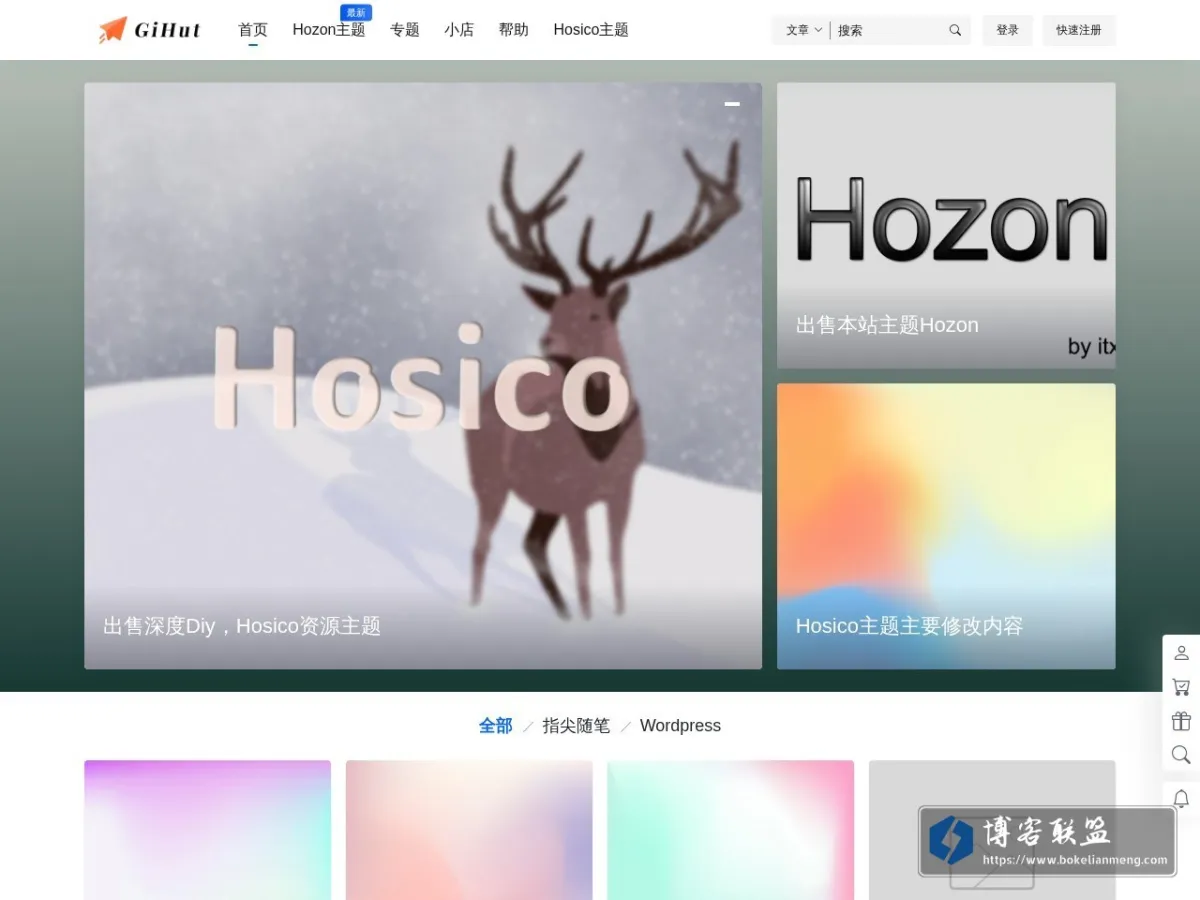Screen dimensions: 1200x900
Task: Open the Hozon主题 menu item
Action: (329, 30)
